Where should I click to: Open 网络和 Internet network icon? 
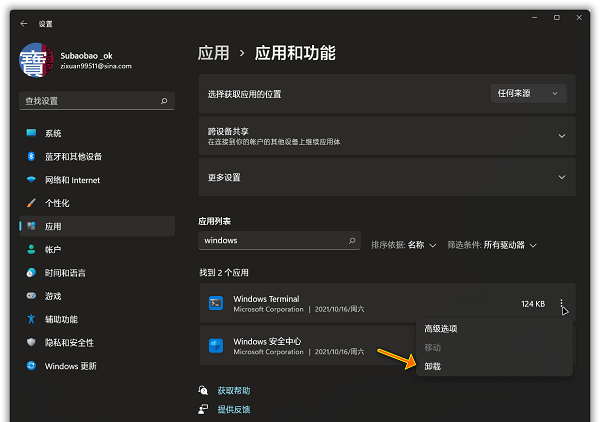tap(31, 180)
